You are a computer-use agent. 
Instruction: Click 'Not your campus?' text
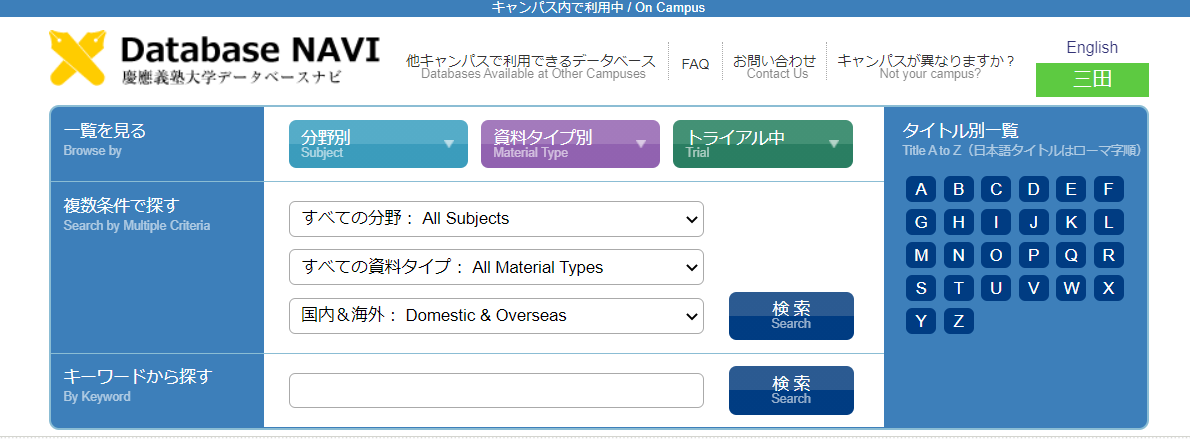point(930,74)
